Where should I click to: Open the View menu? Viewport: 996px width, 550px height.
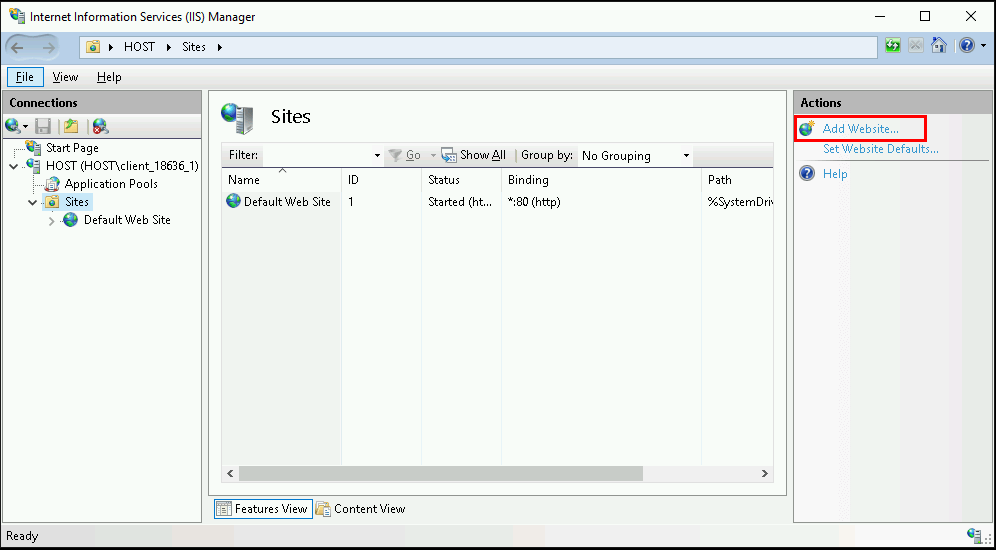point(65,77)
